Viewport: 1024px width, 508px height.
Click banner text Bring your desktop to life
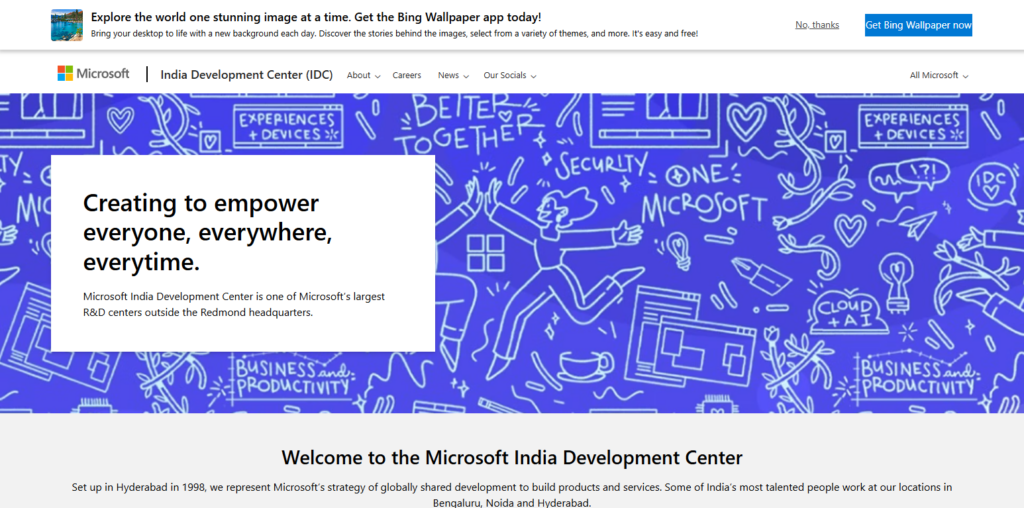click(394, 33)
